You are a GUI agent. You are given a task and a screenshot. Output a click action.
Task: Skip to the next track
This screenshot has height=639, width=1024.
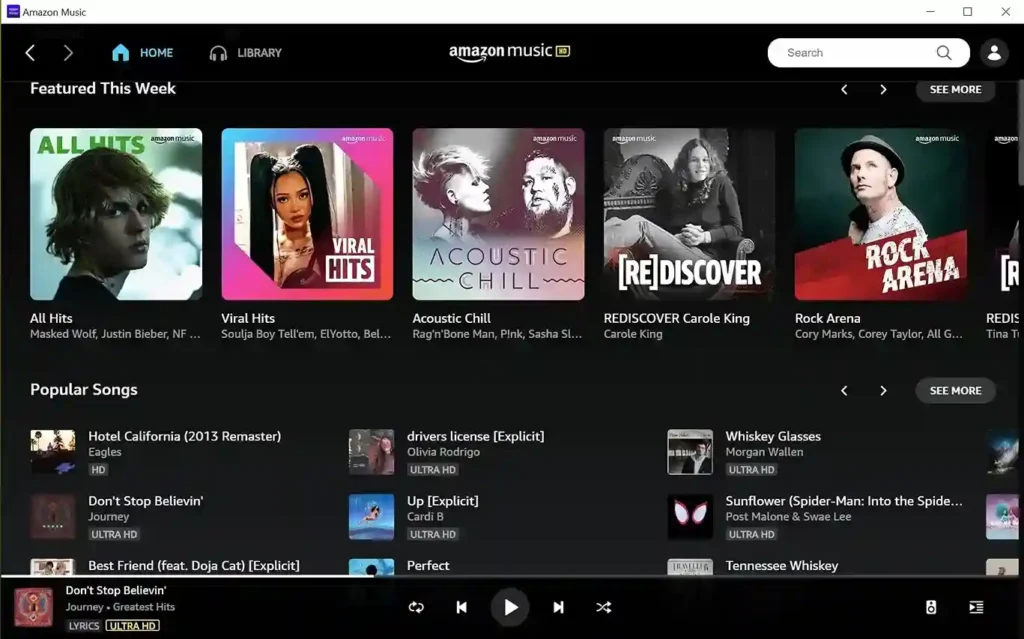coord(559,607)
